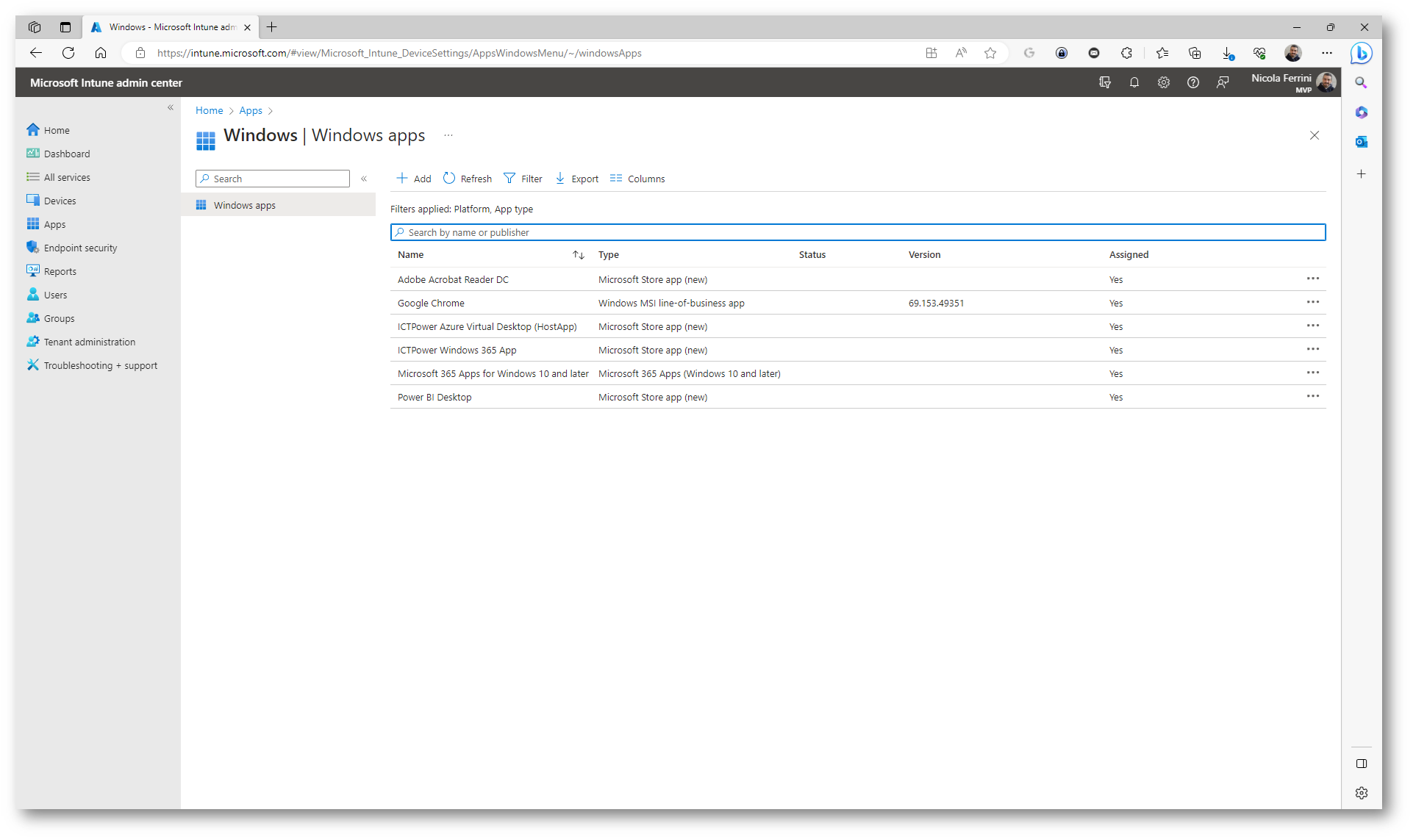Image resolution: width=1413 pixels, height=840 pixels.
Task: Close the Windows apps blade
Action: tap(1314, 135)
